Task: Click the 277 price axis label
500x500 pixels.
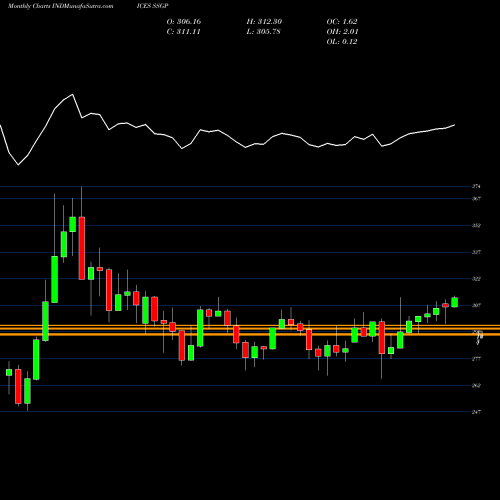Action: click(476, 359)
